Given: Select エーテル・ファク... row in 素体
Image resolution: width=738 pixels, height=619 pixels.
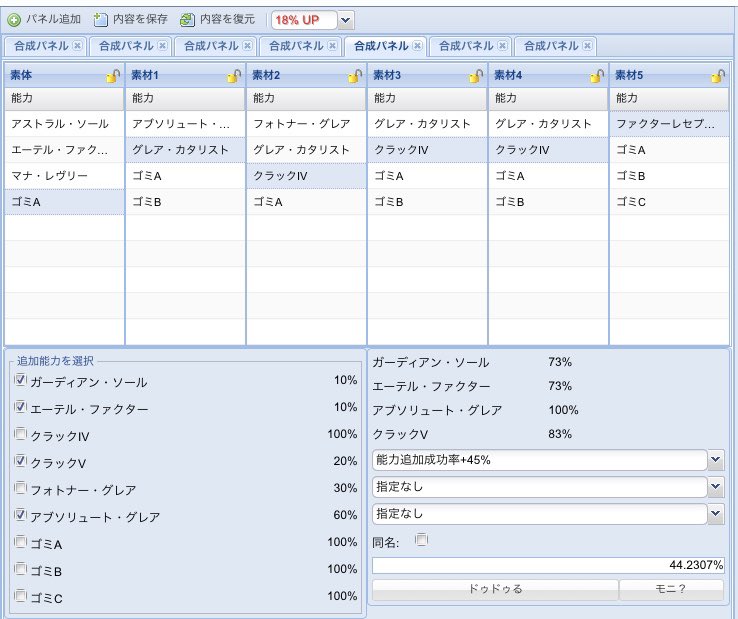Looking at the screenshot, I should click(x=64, y=150).
